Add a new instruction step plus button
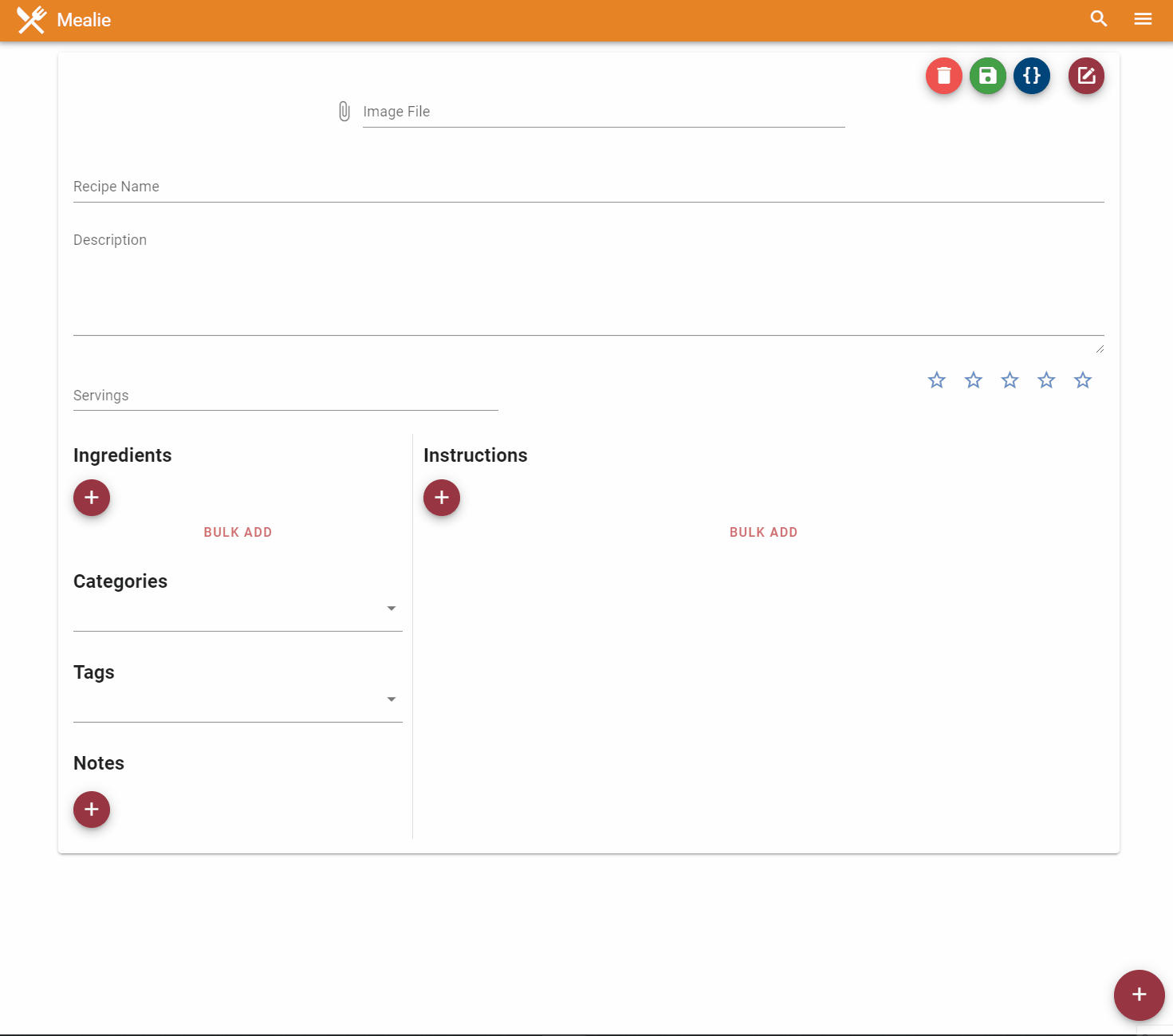 pyautogui.click(x=442, y=498)
